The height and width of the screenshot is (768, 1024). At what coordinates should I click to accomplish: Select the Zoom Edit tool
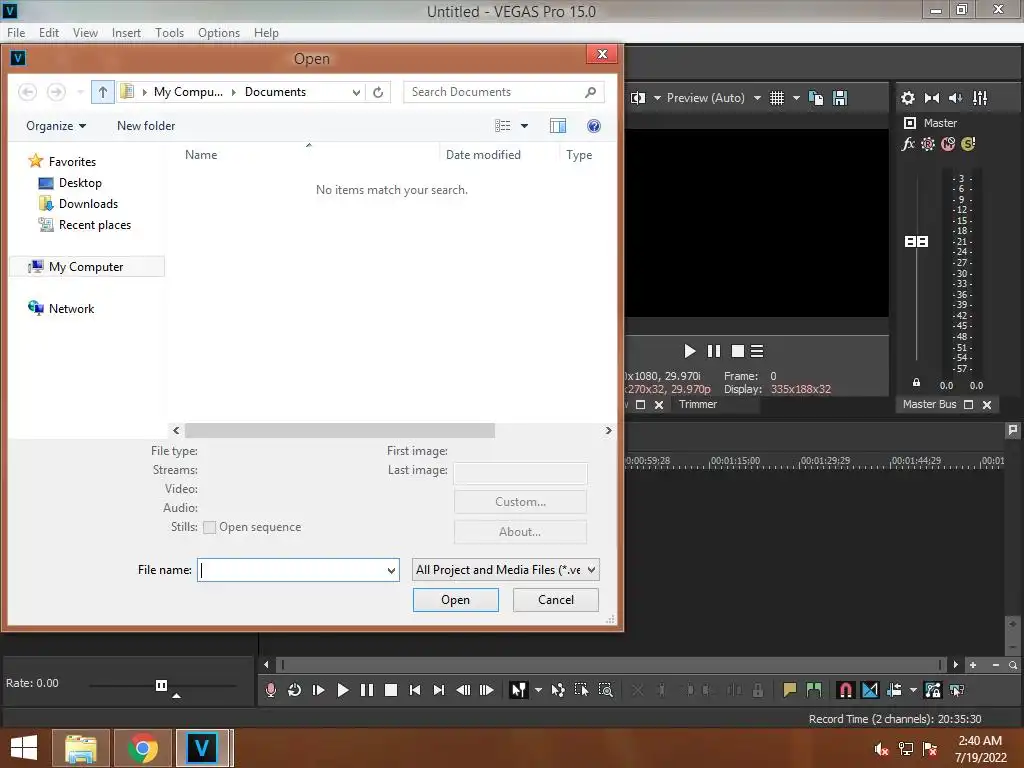(x=605, y=690)
